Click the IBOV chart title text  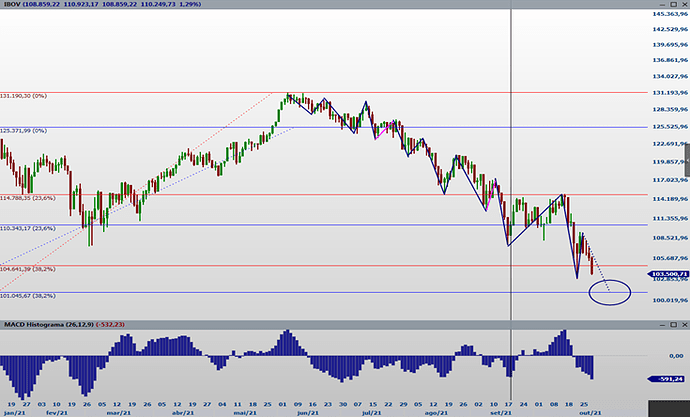coord(102,4)
